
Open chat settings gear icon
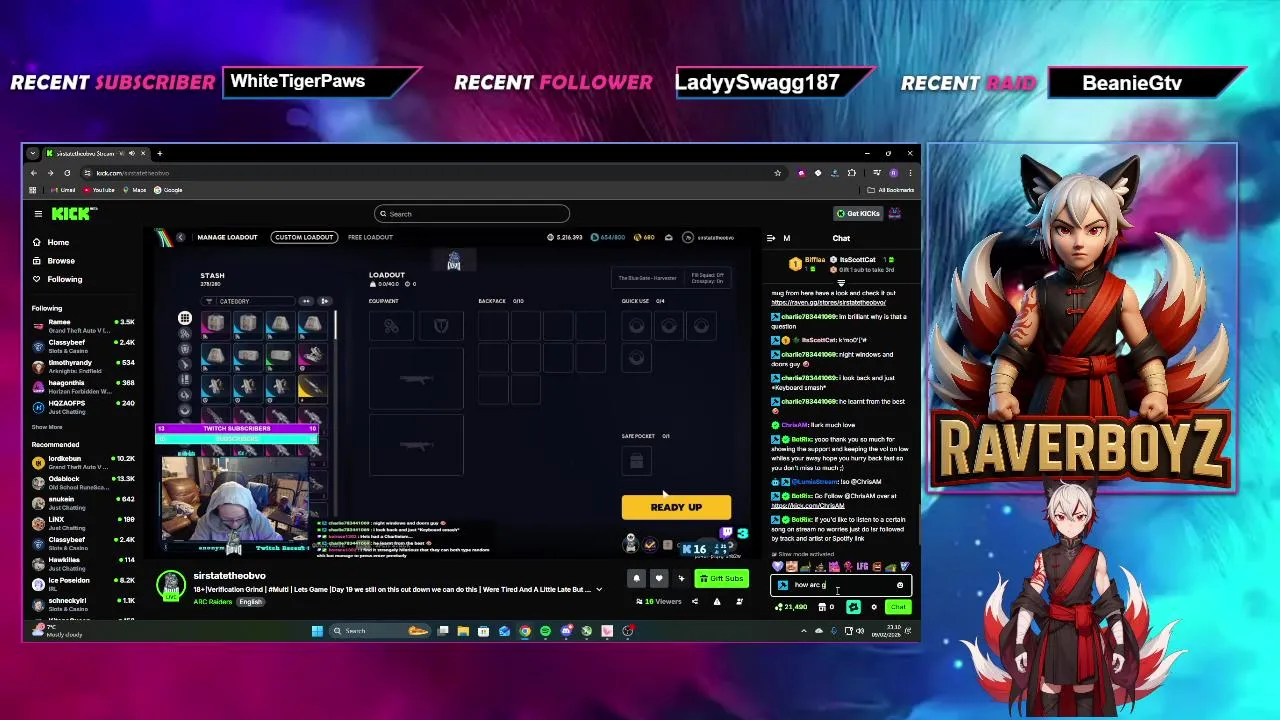[x=874, y=607]
